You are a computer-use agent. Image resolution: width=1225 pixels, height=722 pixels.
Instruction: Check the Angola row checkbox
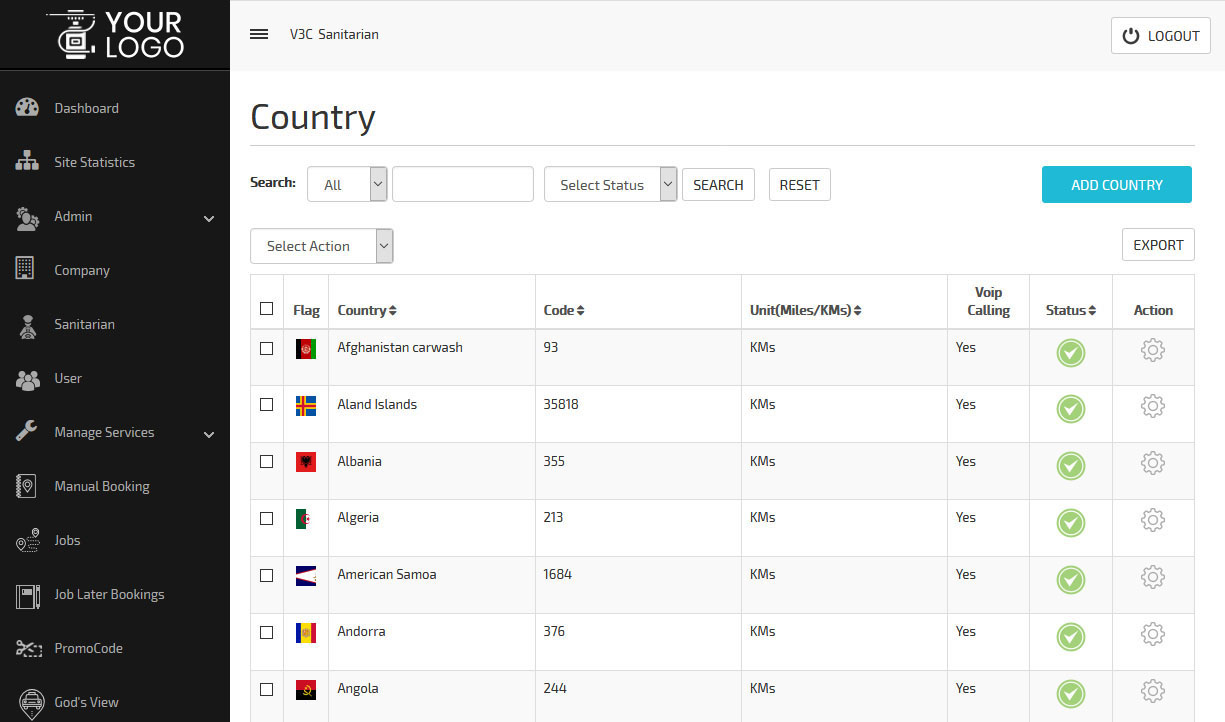(x=266, y=689)
